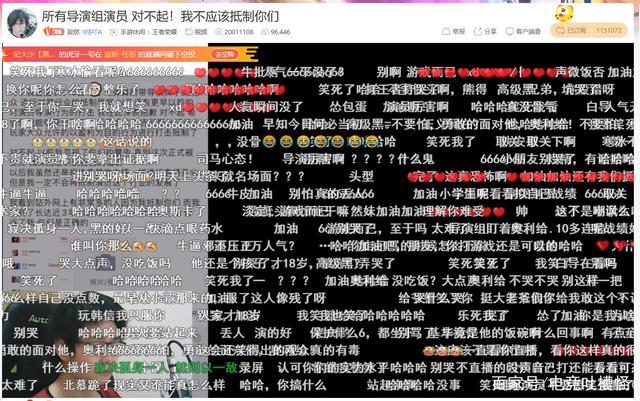Image resolution: width=640 pixels, height=401 pixels.
Task: Open the 王者荣耀 game category link
Action: (x=167, y=32)
